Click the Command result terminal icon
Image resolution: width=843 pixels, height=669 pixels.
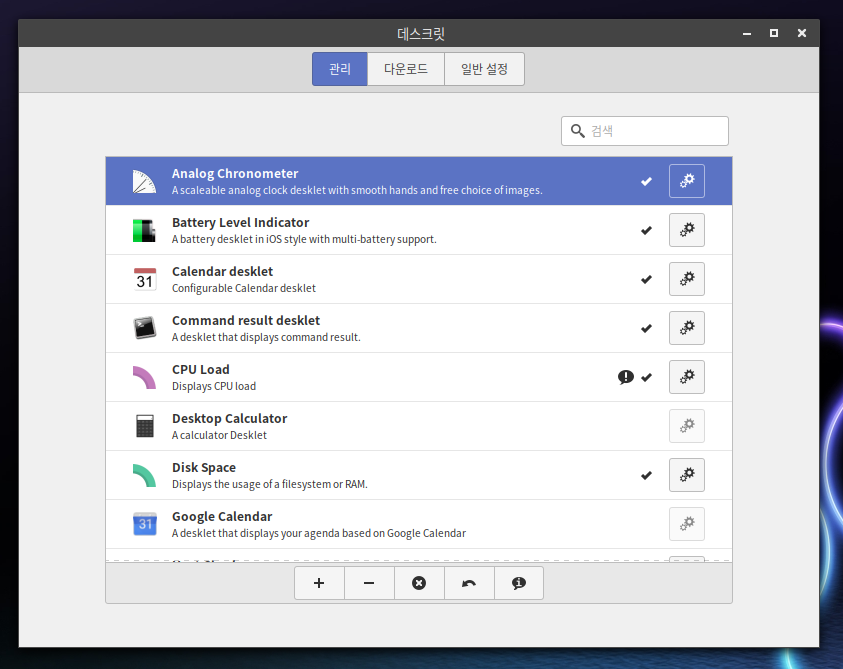click(x=145, y=328)
